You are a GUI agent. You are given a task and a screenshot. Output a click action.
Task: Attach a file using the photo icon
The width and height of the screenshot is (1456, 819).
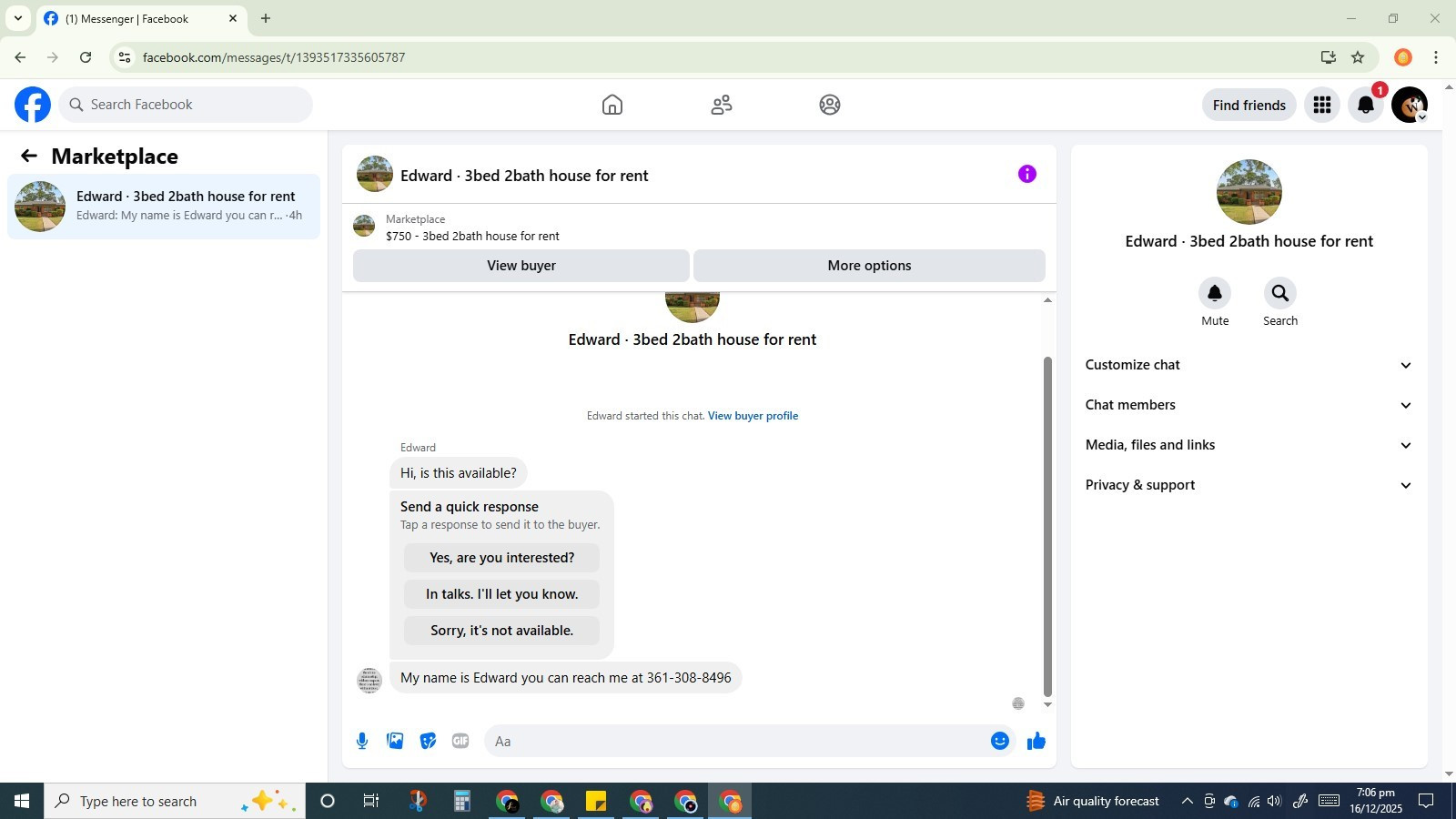point(395,741)
